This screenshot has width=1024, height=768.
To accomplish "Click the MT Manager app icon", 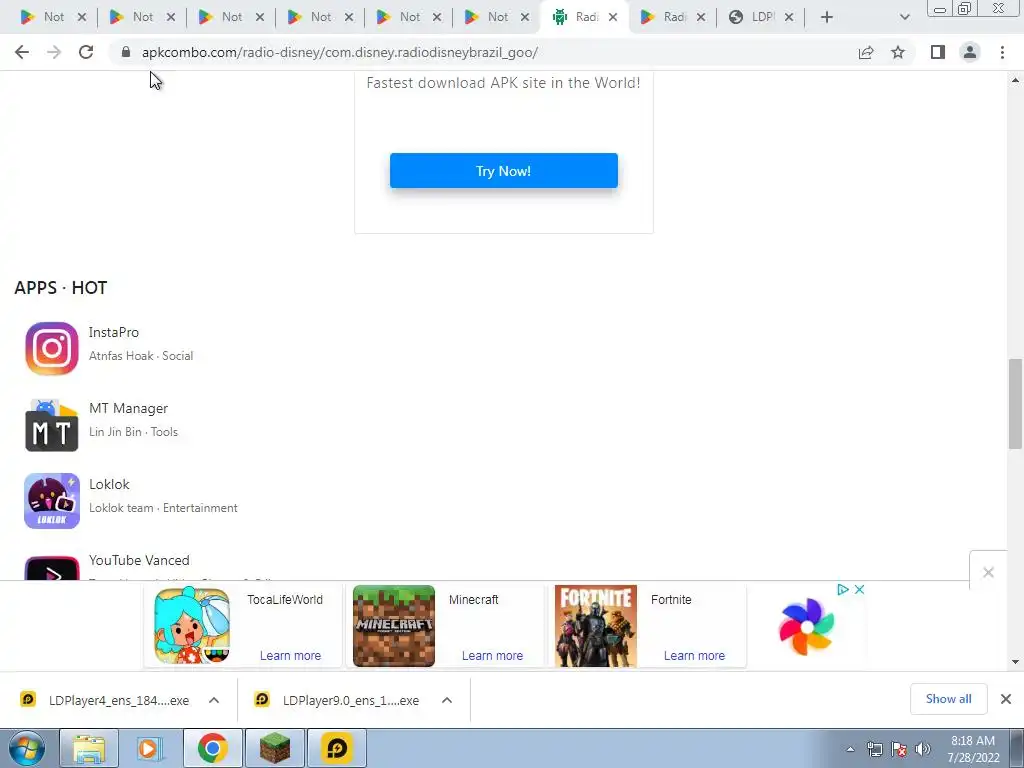I will click(52, 425).
